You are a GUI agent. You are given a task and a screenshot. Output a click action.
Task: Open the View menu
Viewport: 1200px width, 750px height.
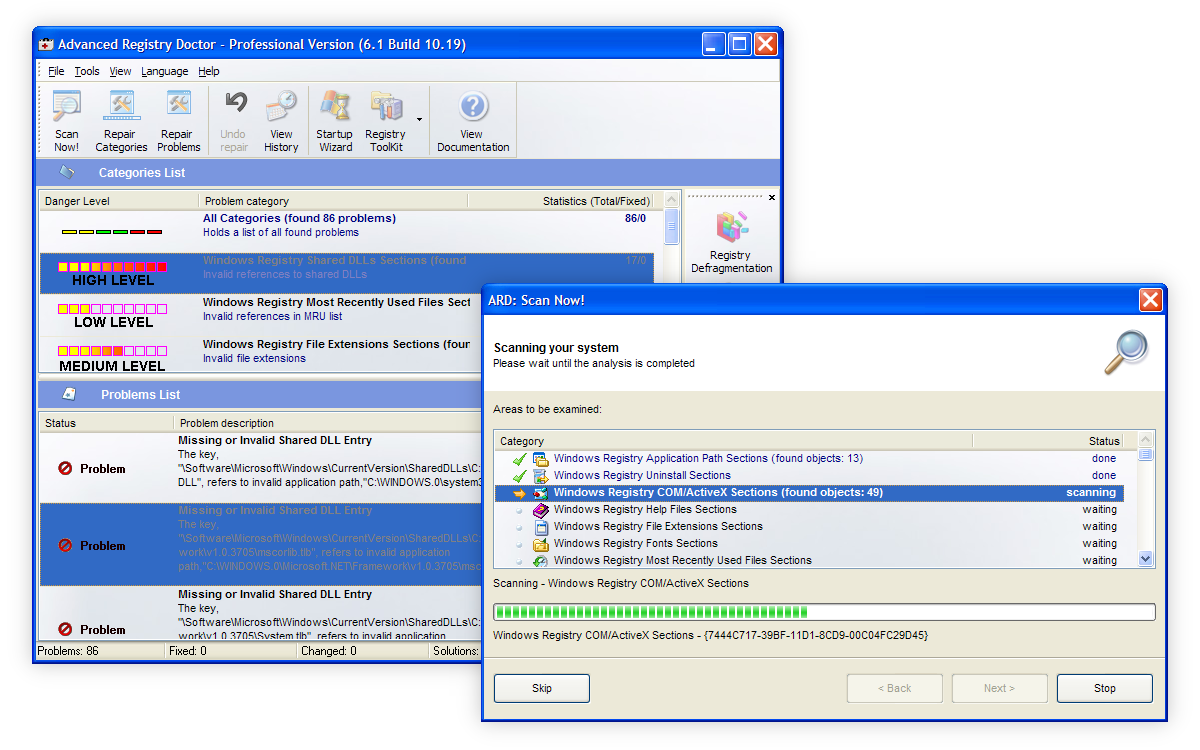tap(120, 71)
